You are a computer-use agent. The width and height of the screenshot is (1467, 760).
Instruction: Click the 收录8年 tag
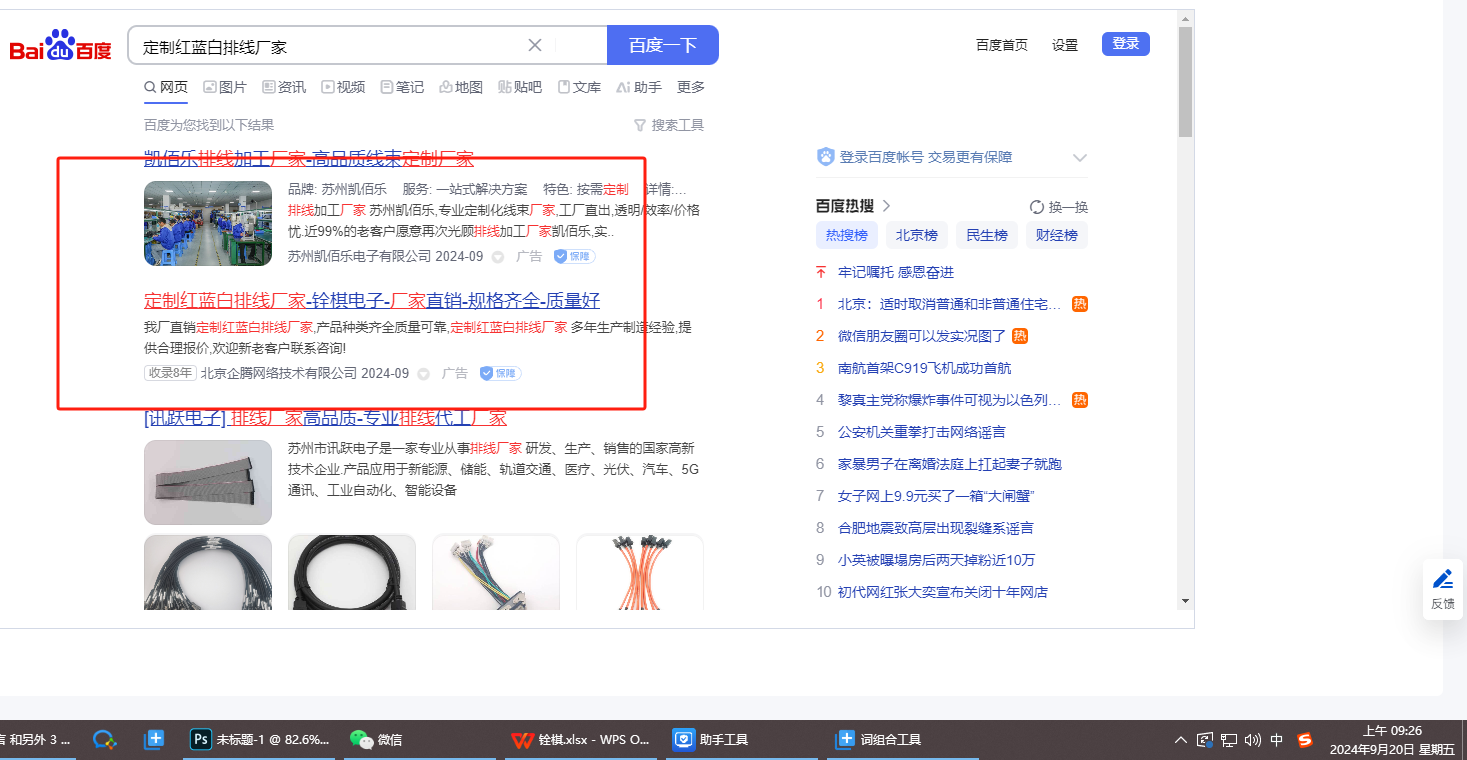[170, 373]
